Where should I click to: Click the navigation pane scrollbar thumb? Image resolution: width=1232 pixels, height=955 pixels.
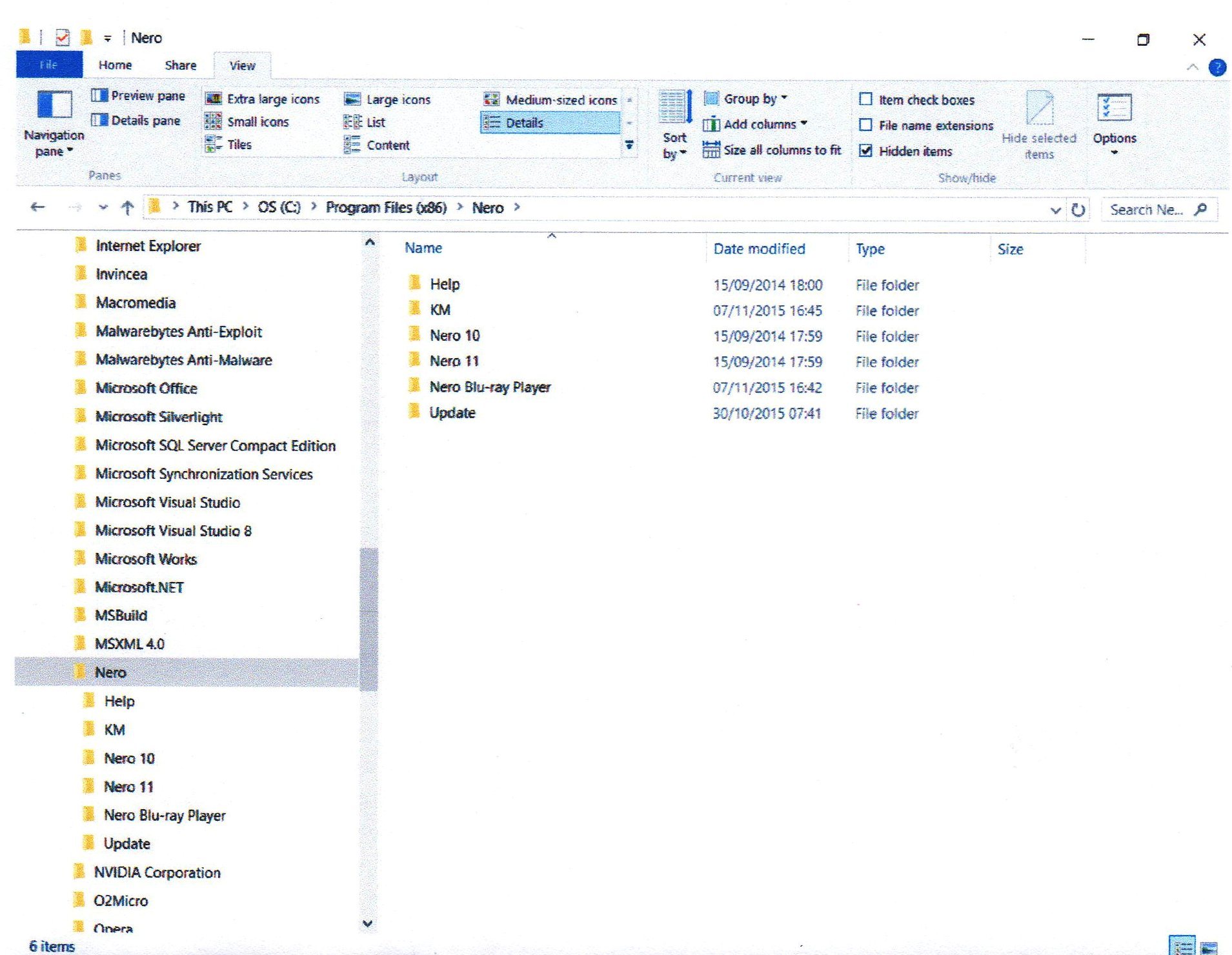pos(369,619)
